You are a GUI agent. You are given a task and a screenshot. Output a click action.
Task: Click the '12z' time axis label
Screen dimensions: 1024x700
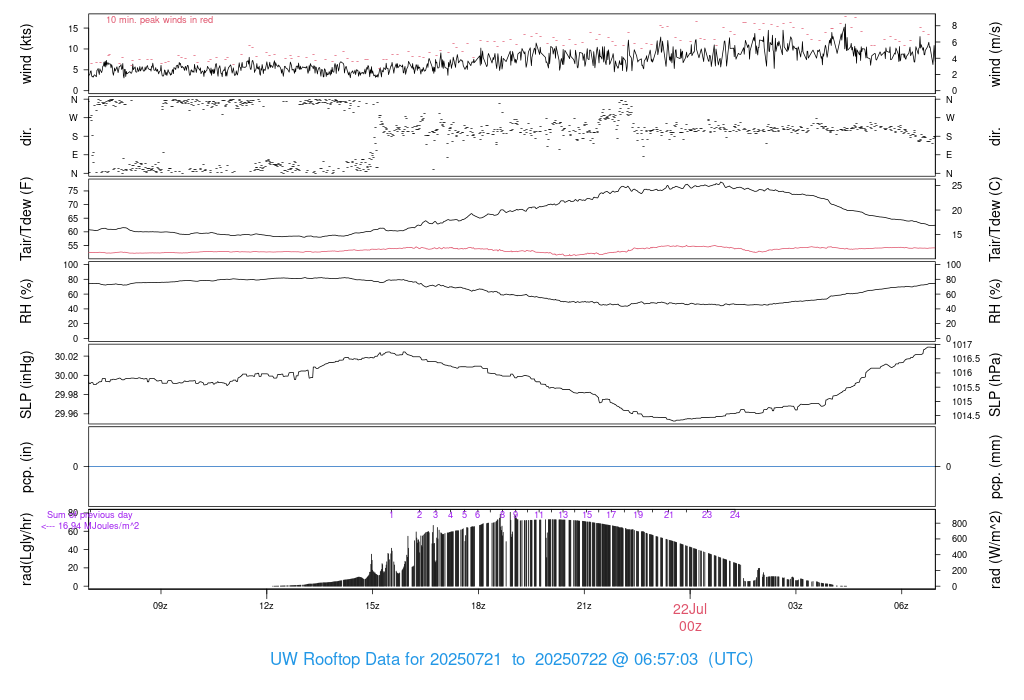point(266,606)
